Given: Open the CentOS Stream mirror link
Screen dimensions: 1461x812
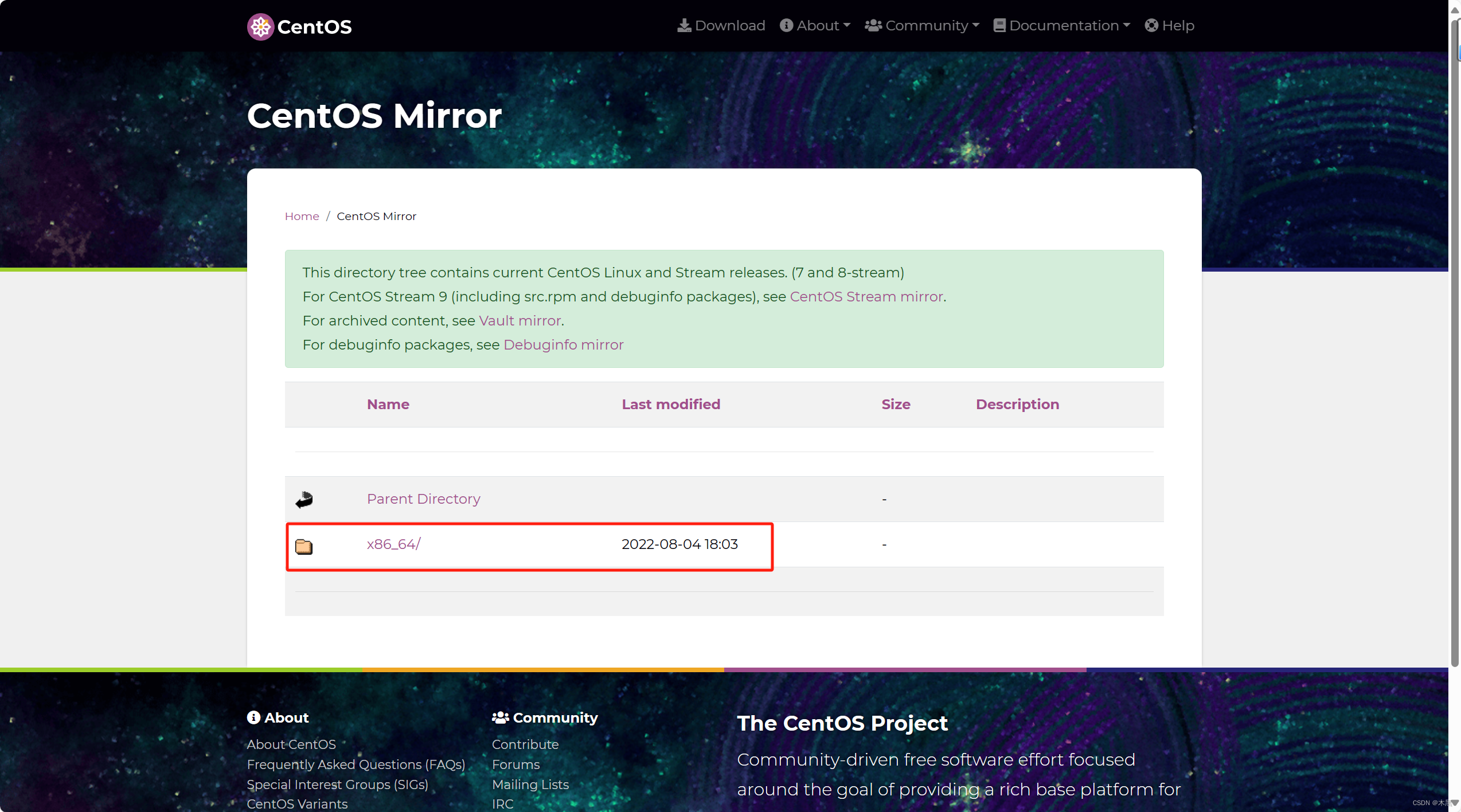Looking at the screenshot, I should point(866,297).
